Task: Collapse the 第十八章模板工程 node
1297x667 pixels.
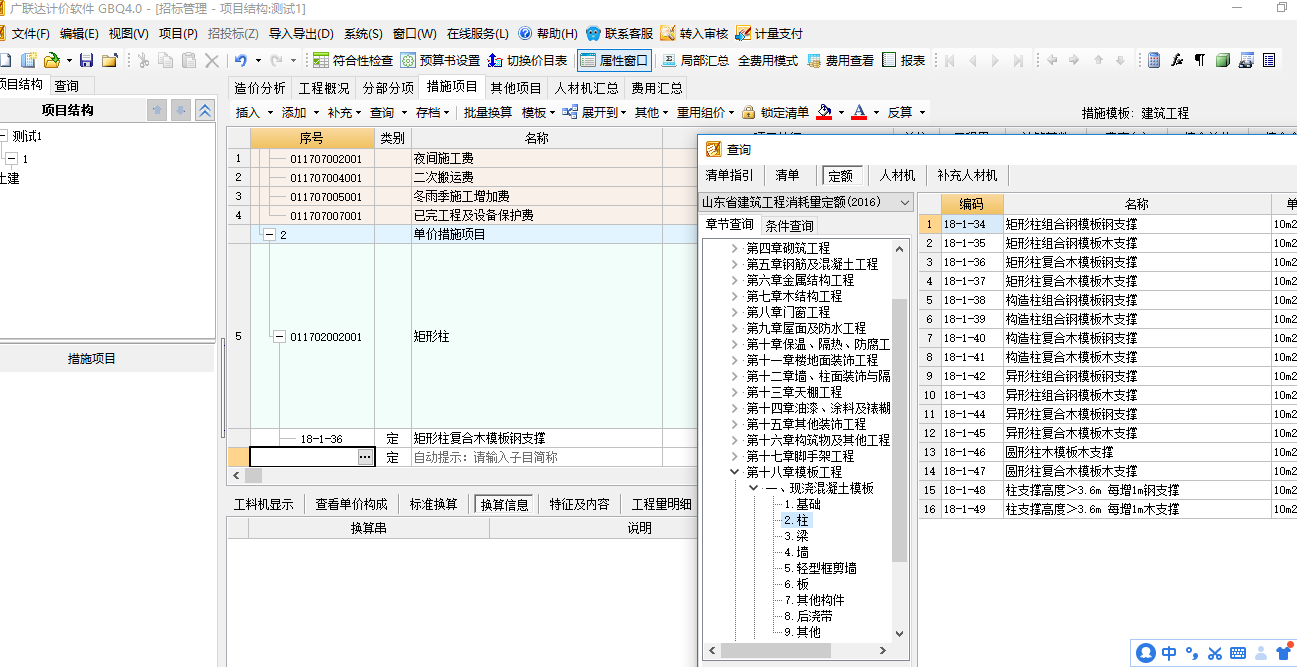Action: tap(736, 472)
